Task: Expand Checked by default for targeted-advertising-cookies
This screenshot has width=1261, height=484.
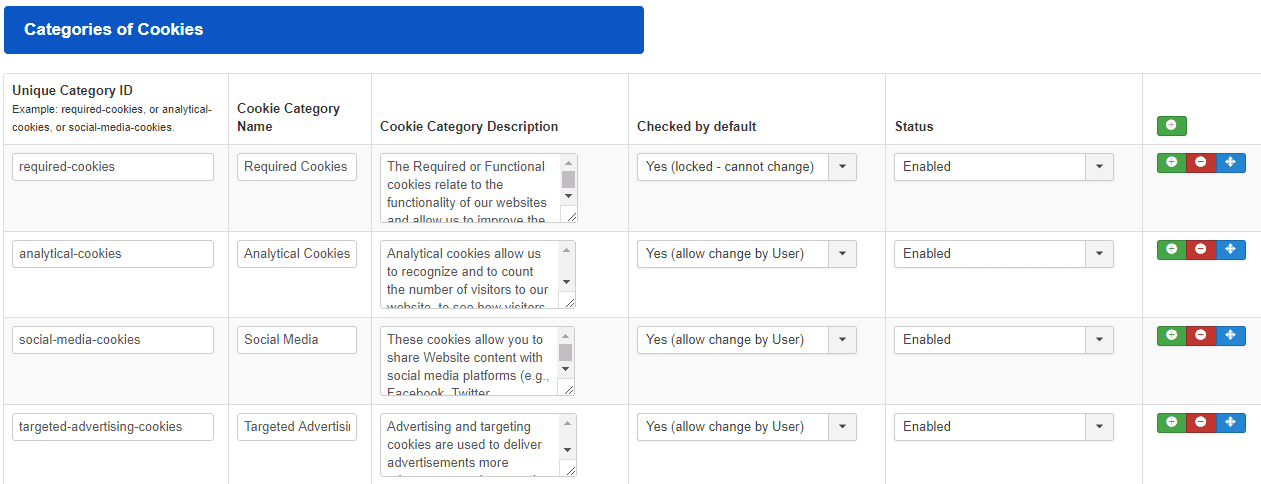Action: [x=746, y=427]
